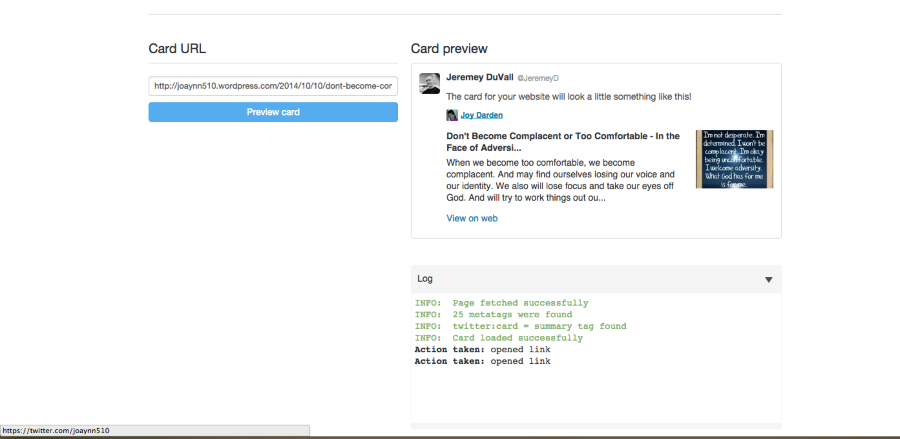
Task: Select the 'Card loaded successfully' log line
Action: tap(498, 338)
